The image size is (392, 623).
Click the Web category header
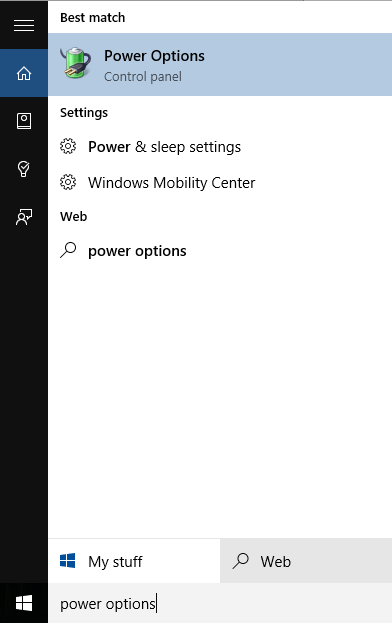click(x=73, y=217)
